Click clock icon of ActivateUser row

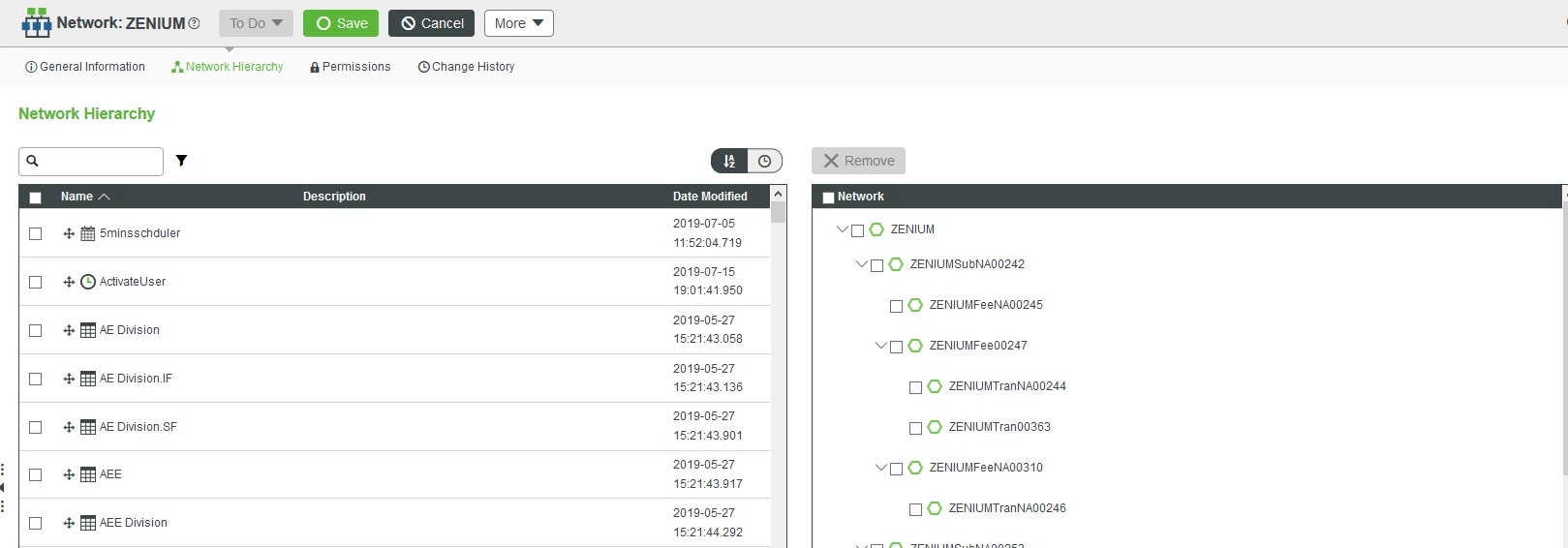tap(88, 282)
